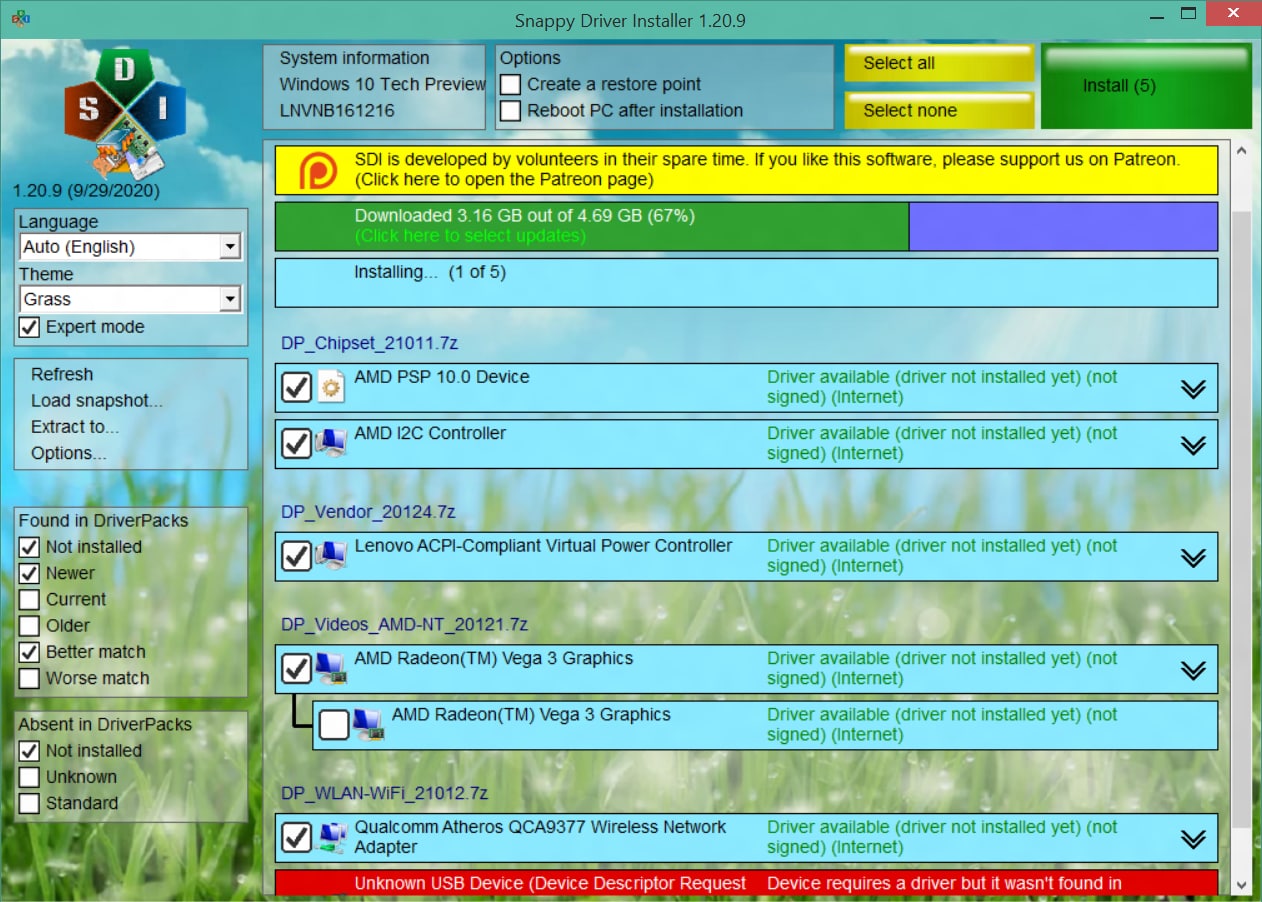
Task: Click the vertical scrollbar thumb
Action: [x=1242, y=518]
